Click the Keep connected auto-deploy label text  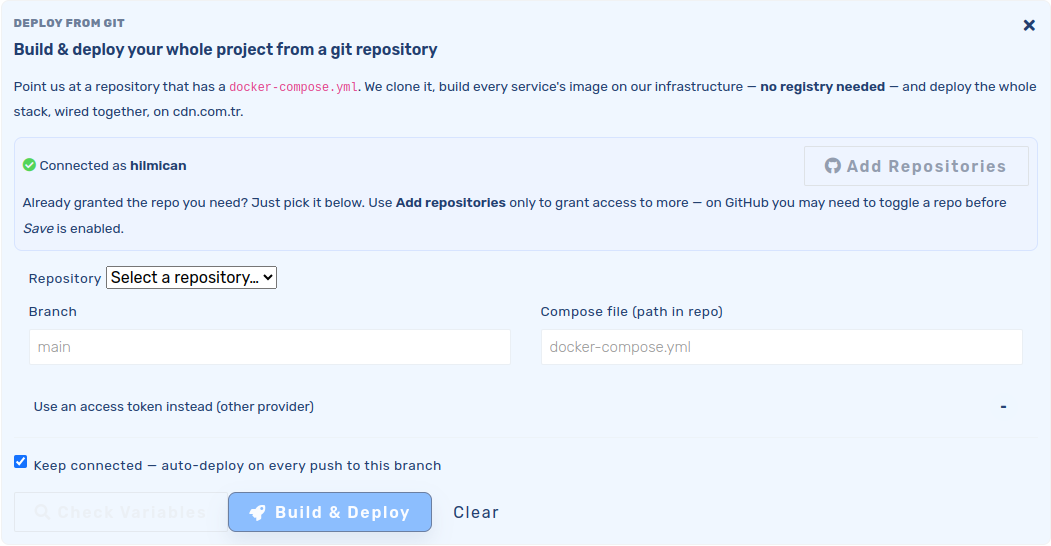click(x=237, y=466)
